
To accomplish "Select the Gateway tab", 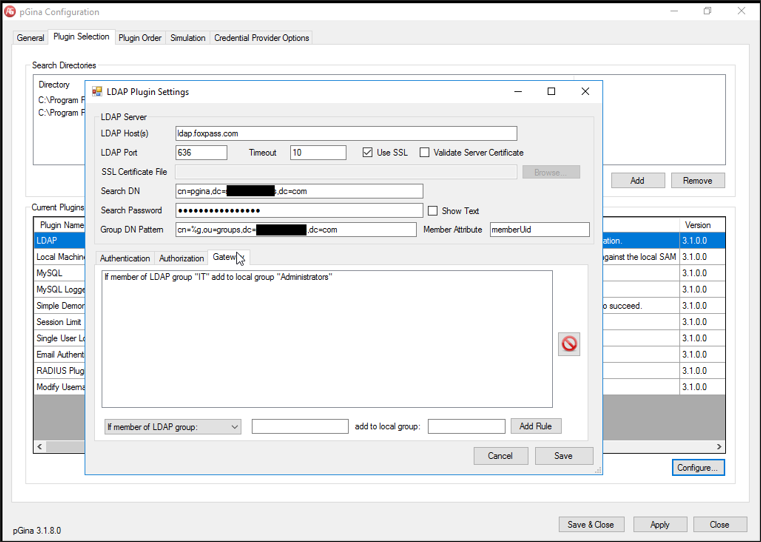I will tap(228, 257).
